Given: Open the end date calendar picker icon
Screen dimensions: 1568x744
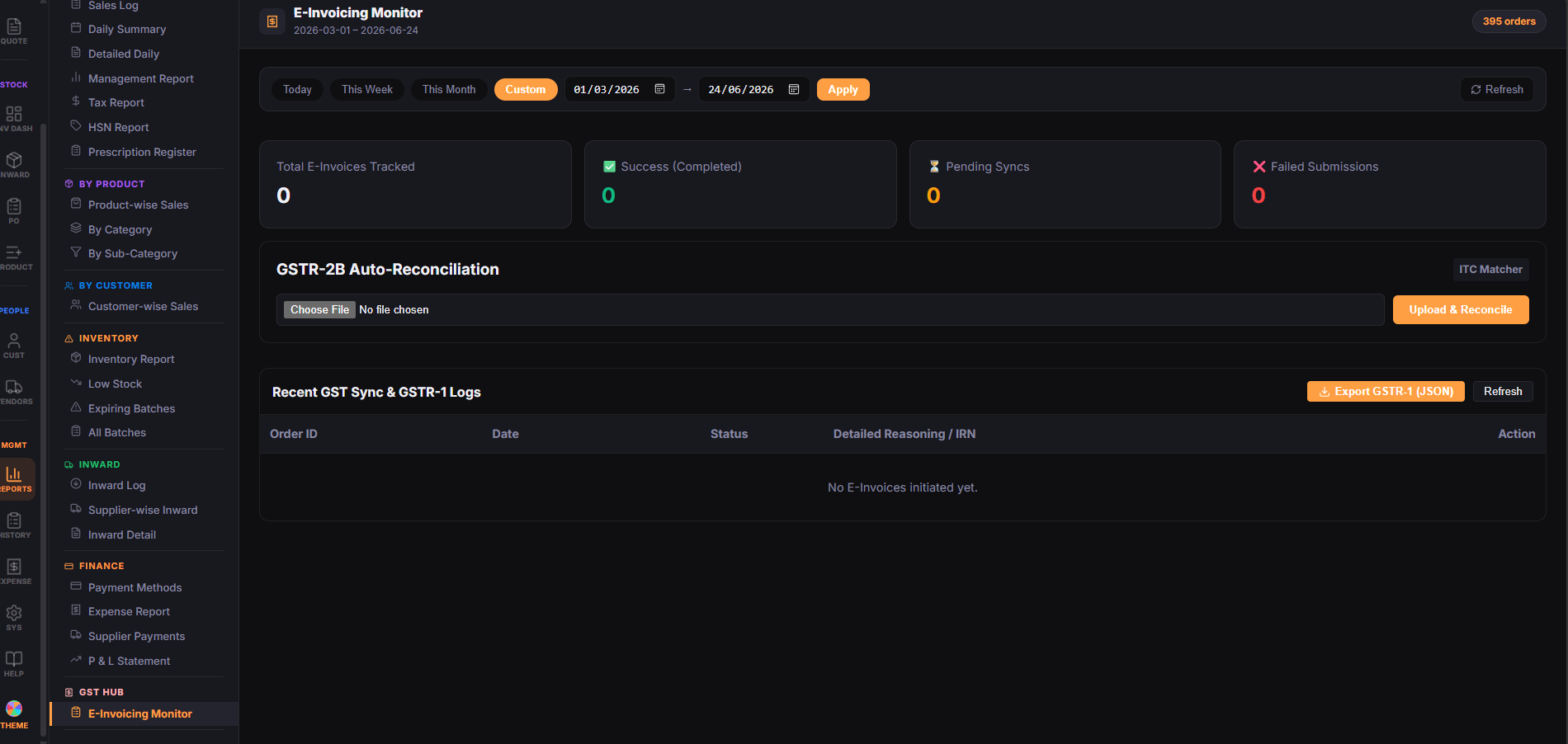Looking at the screenshot, I should pyautogui.click(x=794, y=89).
